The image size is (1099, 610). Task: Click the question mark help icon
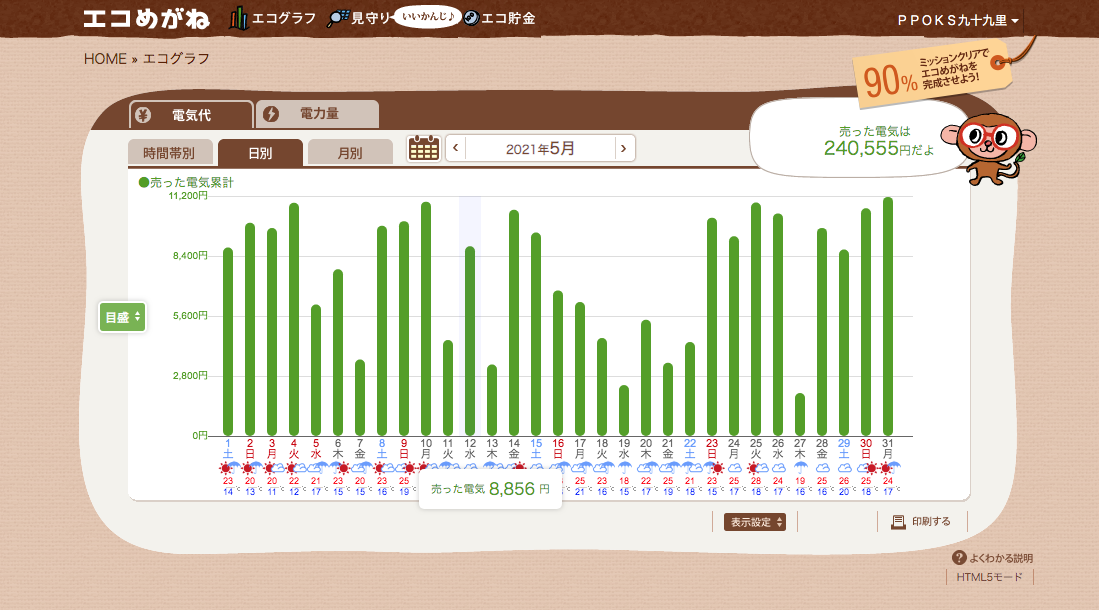(x=960, y=558)
